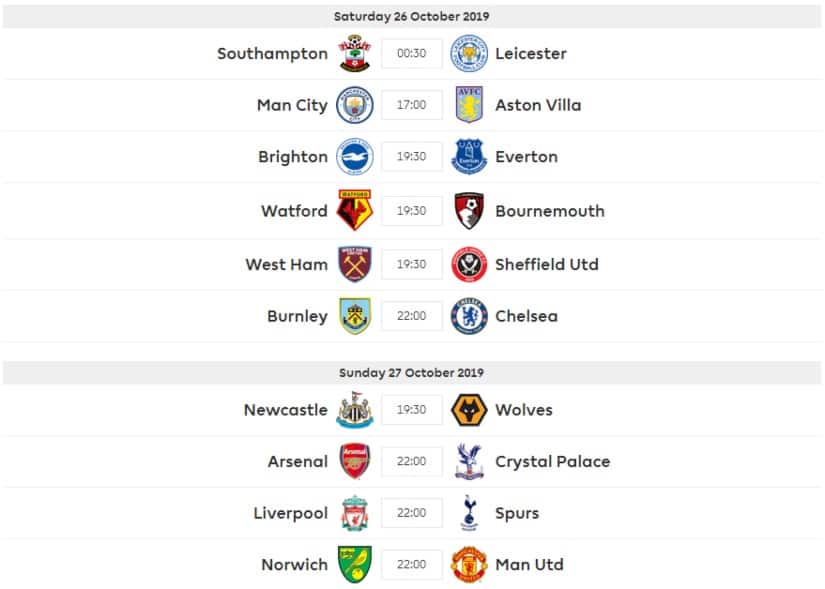Click the 00:30 Southampton vs Leicester kickoff time
The image size is (825, 589).
tap(411, 53)
